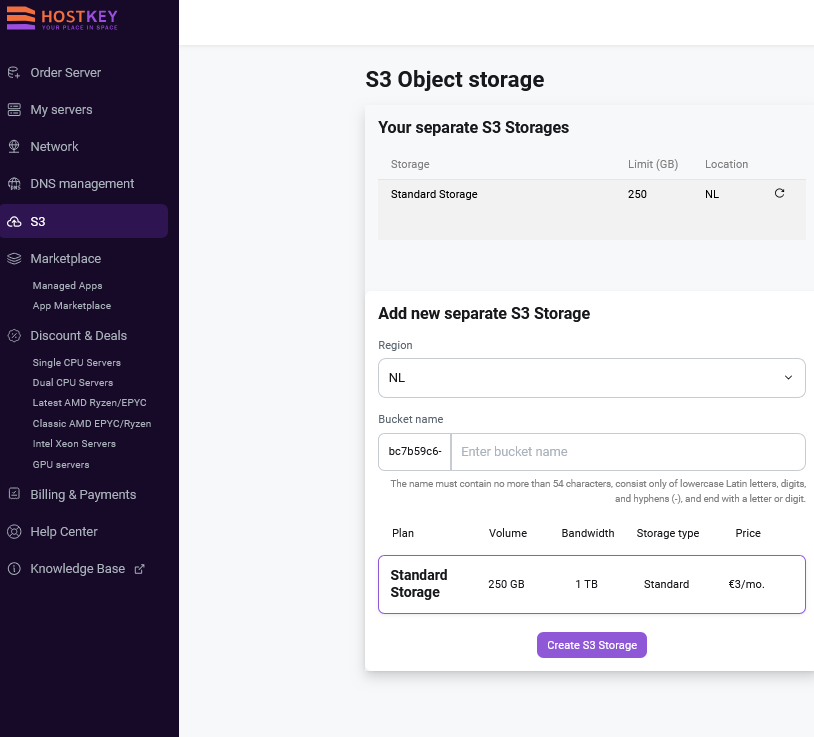The height and width of the screenshot is (737, 814).
Task: Click the NL location cell
Action: (712, 194)
